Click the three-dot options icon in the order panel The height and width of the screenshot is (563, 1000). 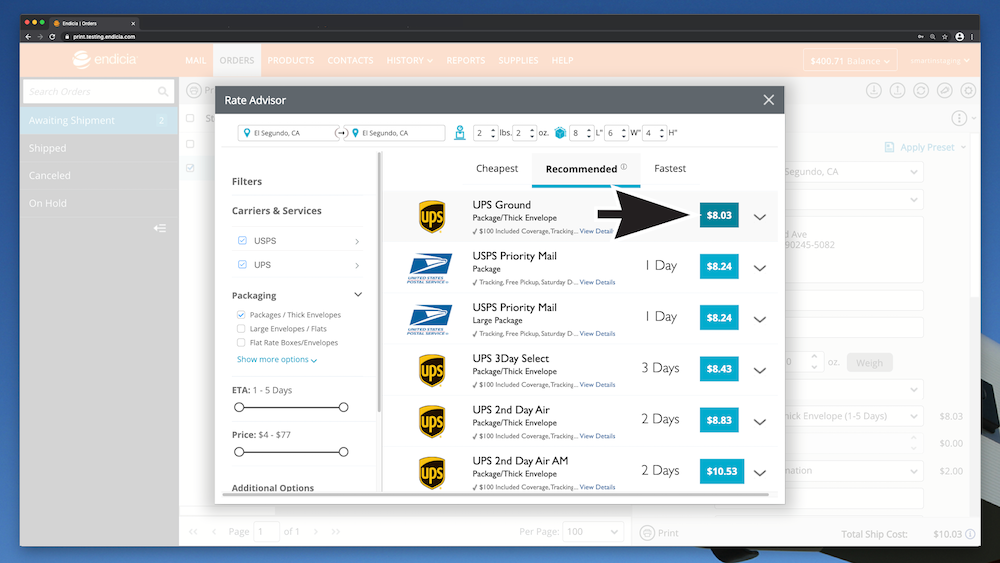(959, 118)
